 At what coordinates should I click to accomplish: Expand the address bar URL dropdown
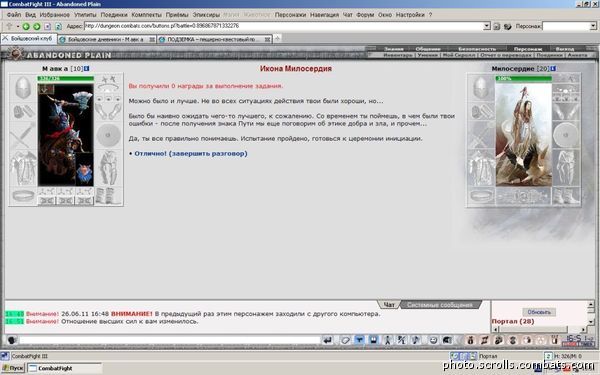coord(487,26)
